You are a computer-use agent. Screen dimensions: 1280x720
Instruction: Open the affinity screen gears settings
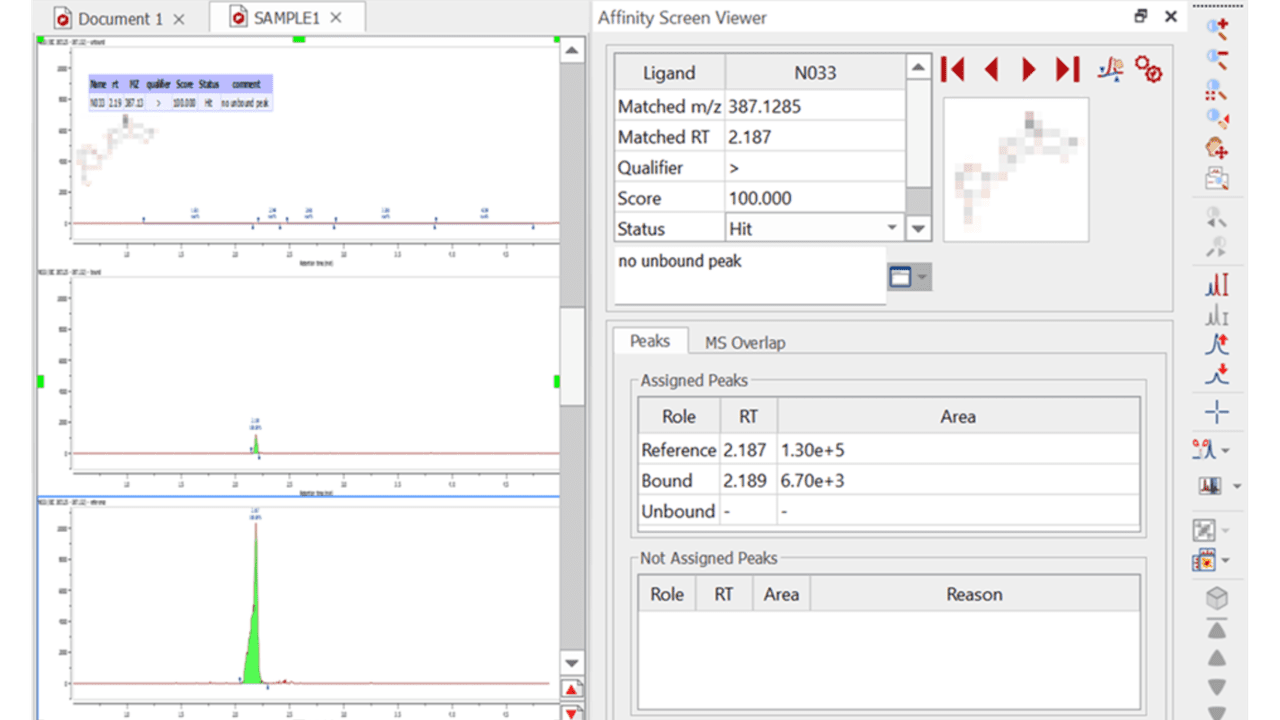point(1149,70)
